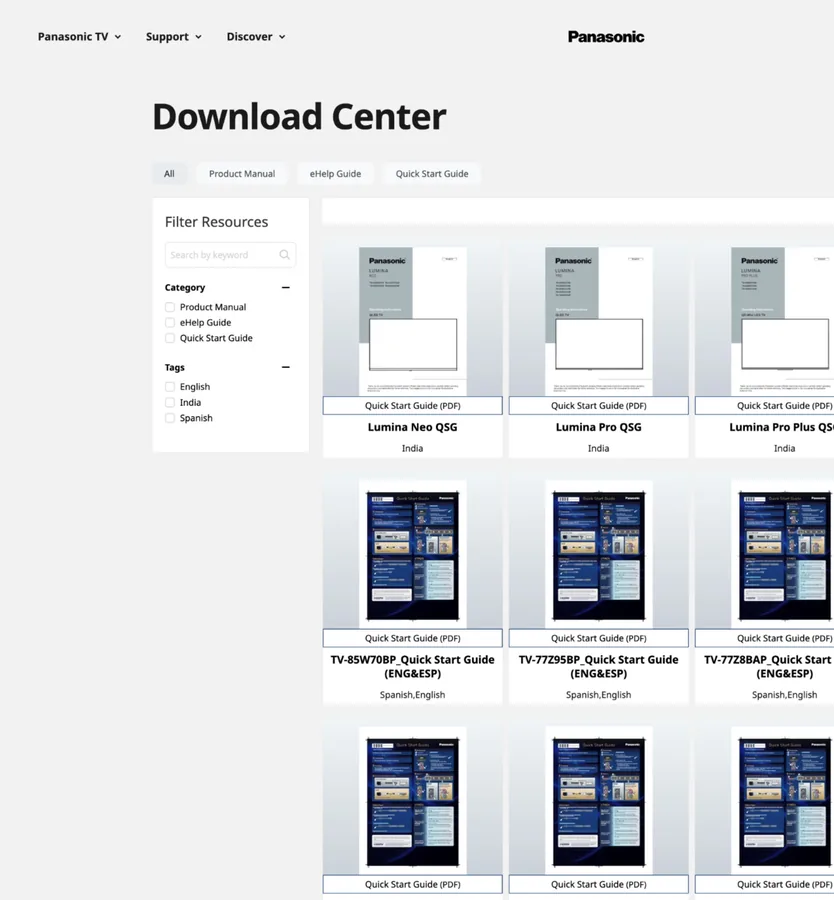Click the Download Center page heading
Screen dimensions: 834x900
pyautogui.click(x=299, y=117)
